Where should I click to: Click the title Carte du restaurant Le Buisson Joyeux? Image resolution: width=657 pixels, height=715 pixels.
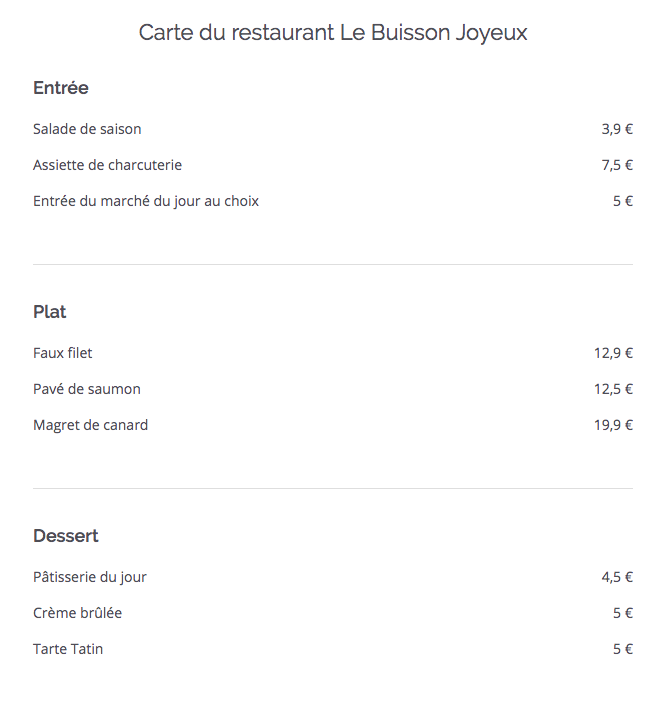(333, 33)
